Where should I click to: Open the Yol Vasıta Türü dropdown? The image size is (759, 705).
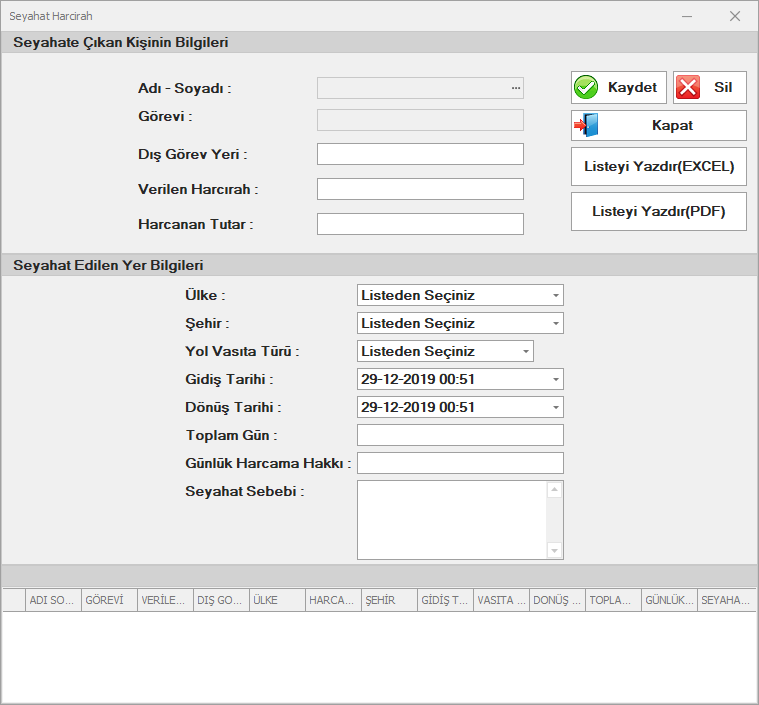pyautogui.click(x=526, y=352)
